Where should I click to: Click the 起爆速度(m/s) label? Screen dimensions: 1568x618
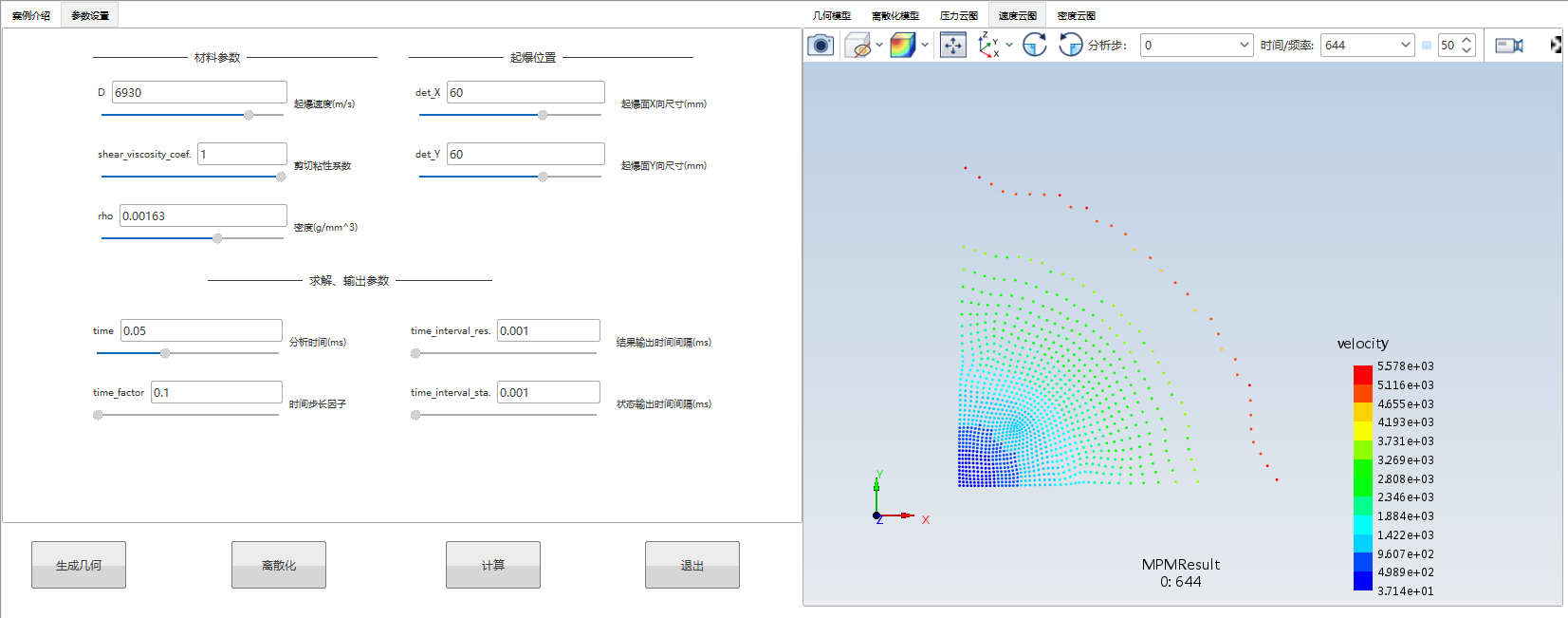324,104
